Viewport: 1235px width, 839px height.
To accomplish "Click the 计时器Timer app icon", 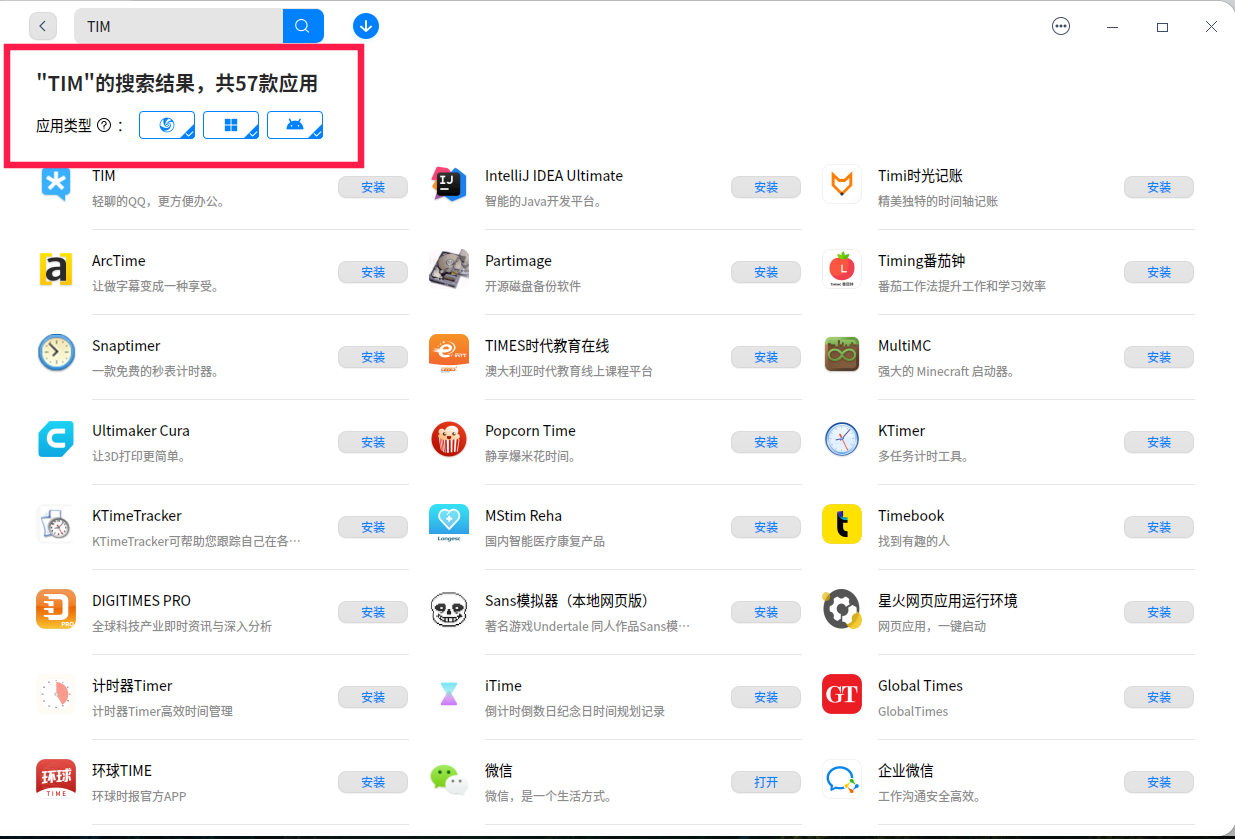I will (56, 694).
